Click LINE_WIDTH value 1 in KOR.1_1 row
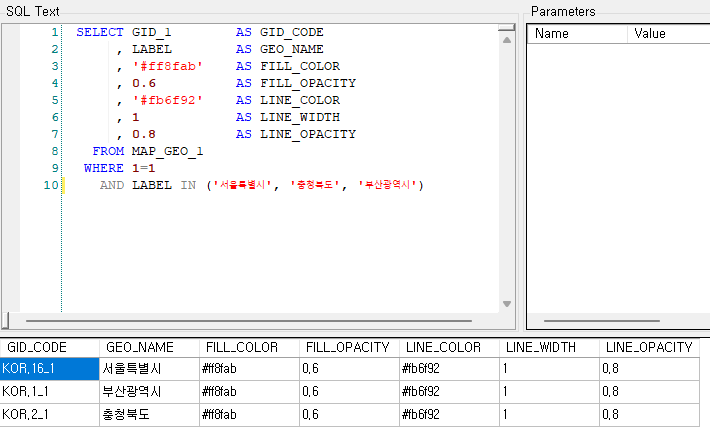The width and height of the screenshot is (710, 431). 550,392
